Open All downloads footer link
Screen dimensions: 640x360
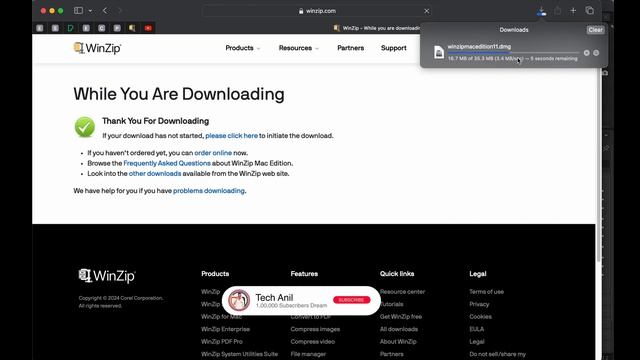[399, 329]
